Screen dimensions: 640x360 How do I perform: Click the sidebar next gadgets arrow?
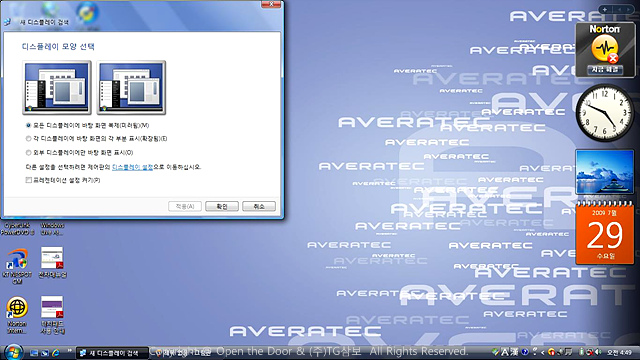[x=629, y=9]
